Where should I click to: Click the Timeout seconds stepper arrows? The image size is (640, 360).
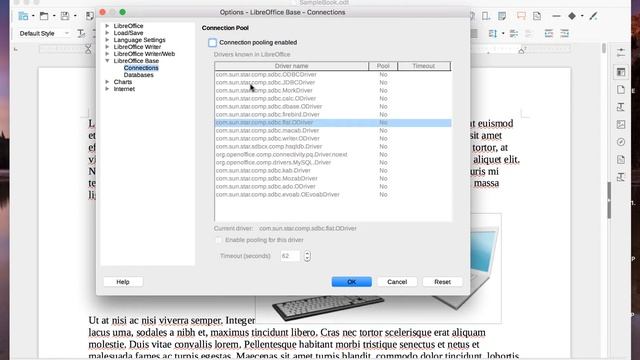(x=307, y=256)
